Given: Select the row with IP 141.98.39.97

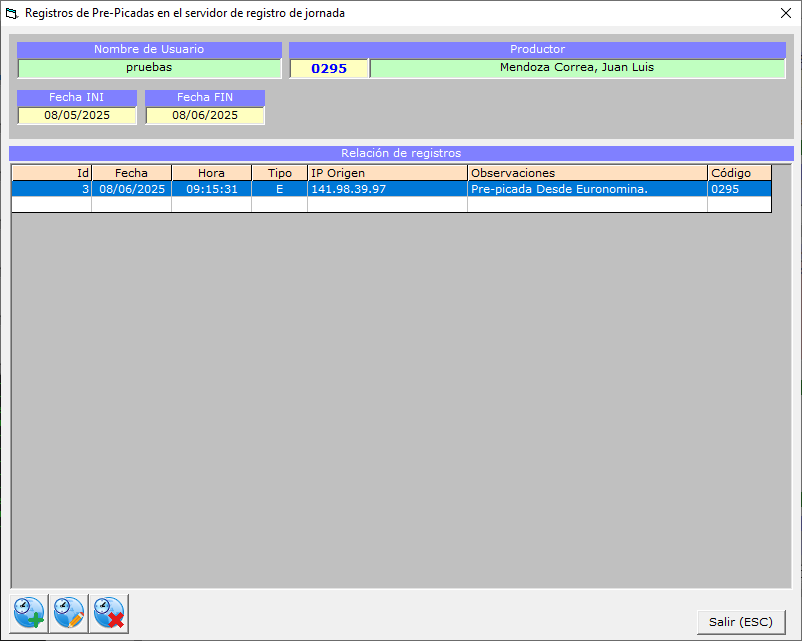Looking at the screenshot, I should 387,189.
